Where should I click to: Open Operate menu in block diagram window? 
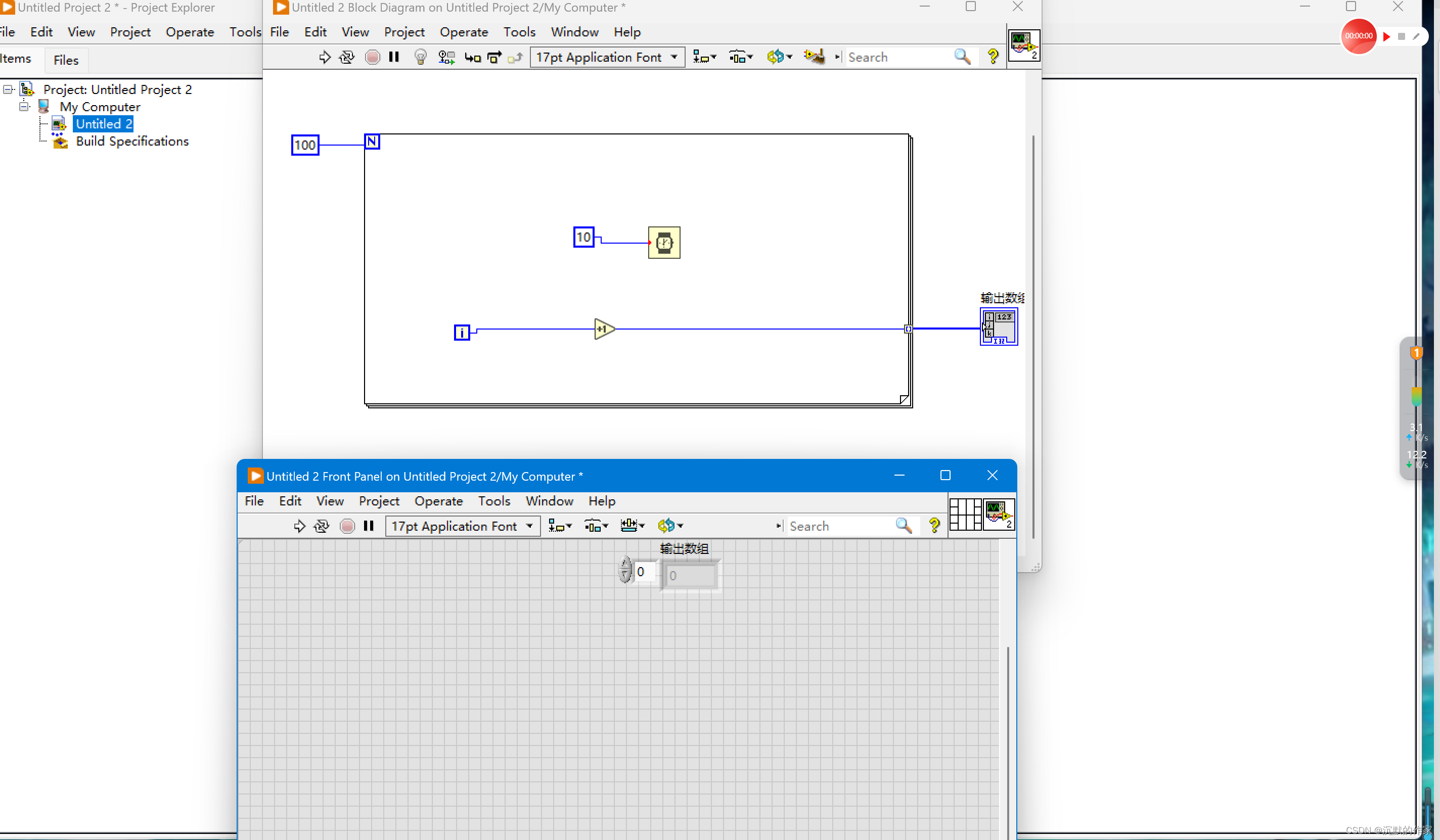click(x=464, y=32)
